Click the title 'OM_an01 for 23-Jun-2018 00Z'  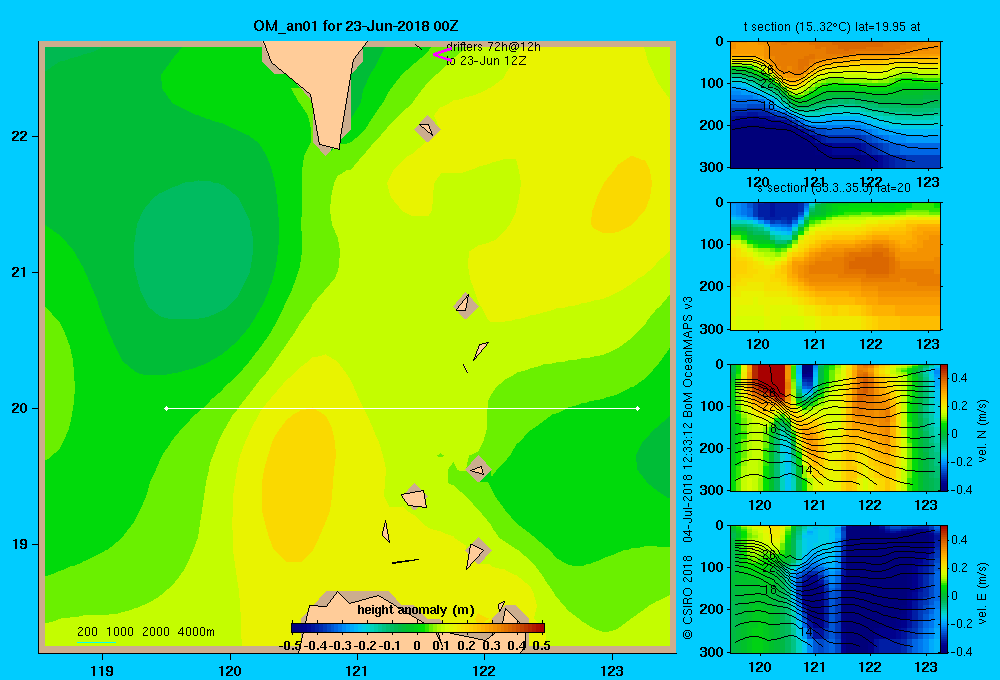click(355, 26)
